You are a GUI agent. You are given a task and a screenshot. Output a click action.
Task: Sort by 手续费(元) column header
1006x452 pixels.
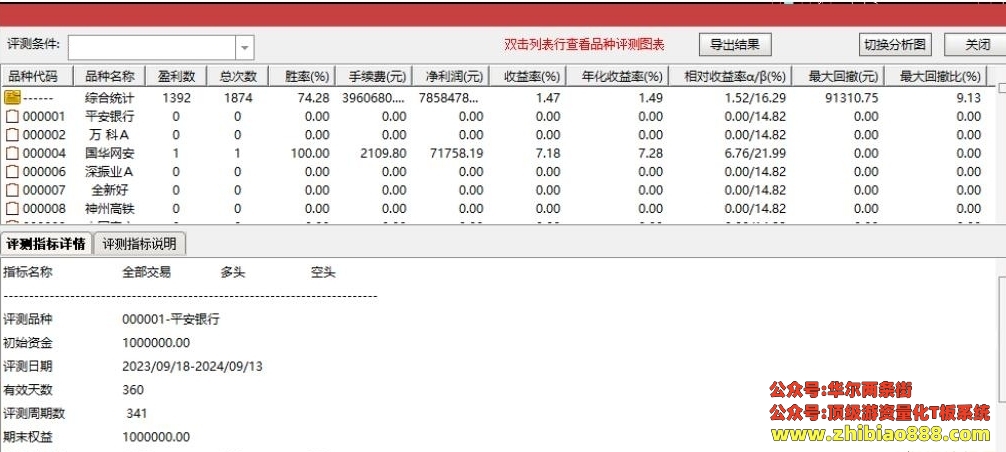coord(373,76)
